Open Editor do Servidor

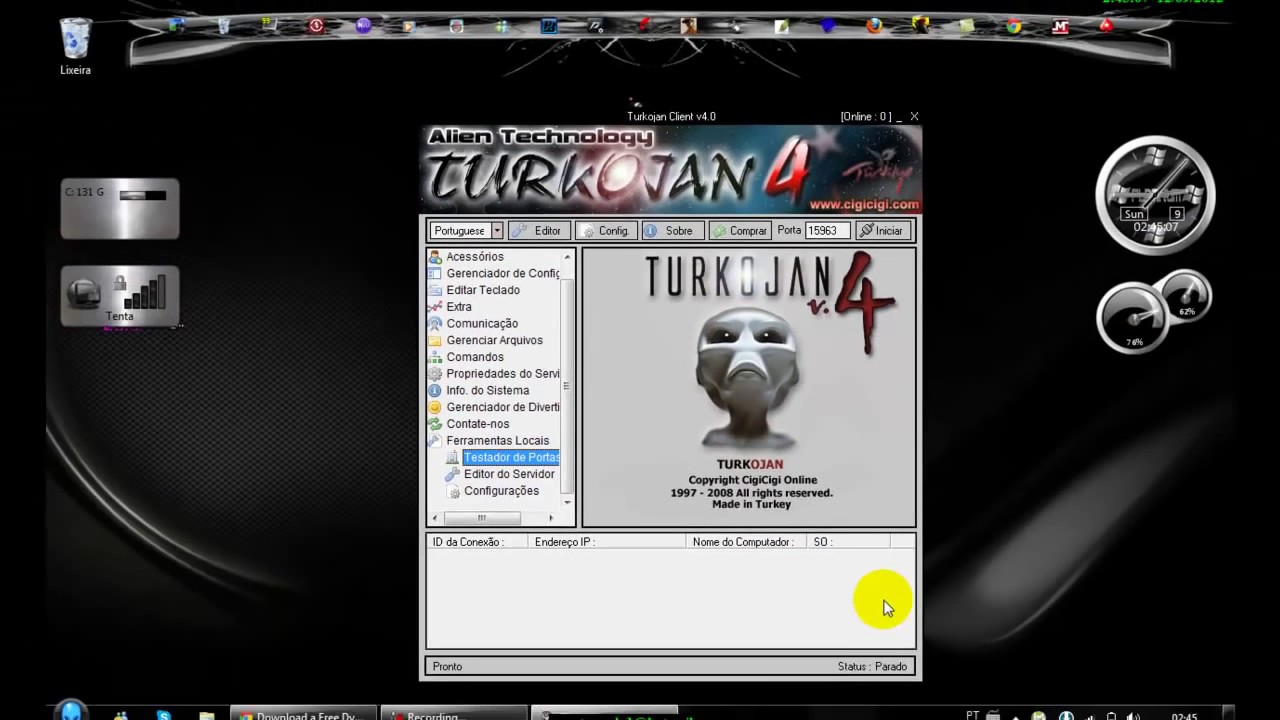(x=508, y=474)
